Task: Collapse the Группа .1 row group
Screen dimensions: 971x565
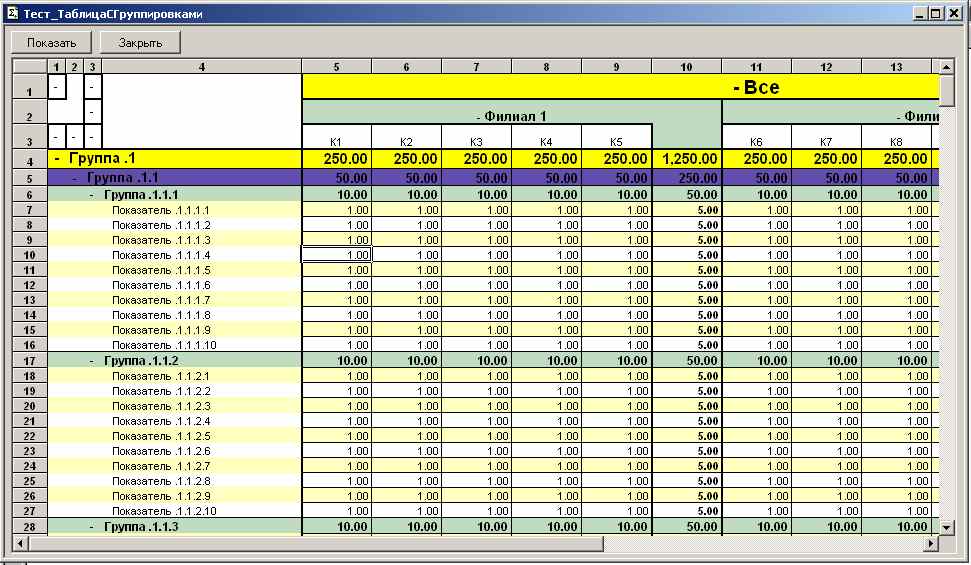Action: (57, 159)
